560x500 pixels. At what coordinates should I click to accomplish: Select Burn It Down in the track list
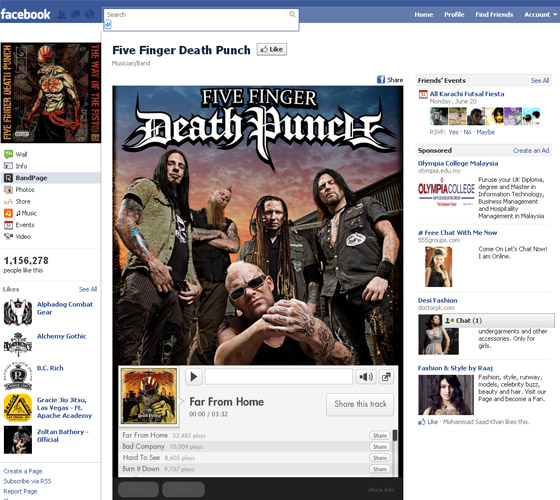141,469
